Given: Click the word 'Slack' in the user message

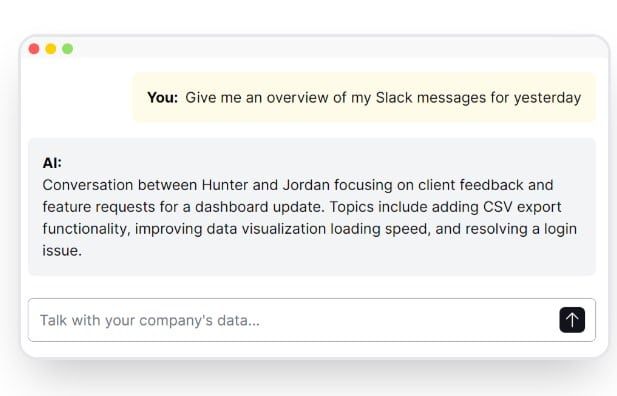Looking at the screenshot, I should pos(394,97).
